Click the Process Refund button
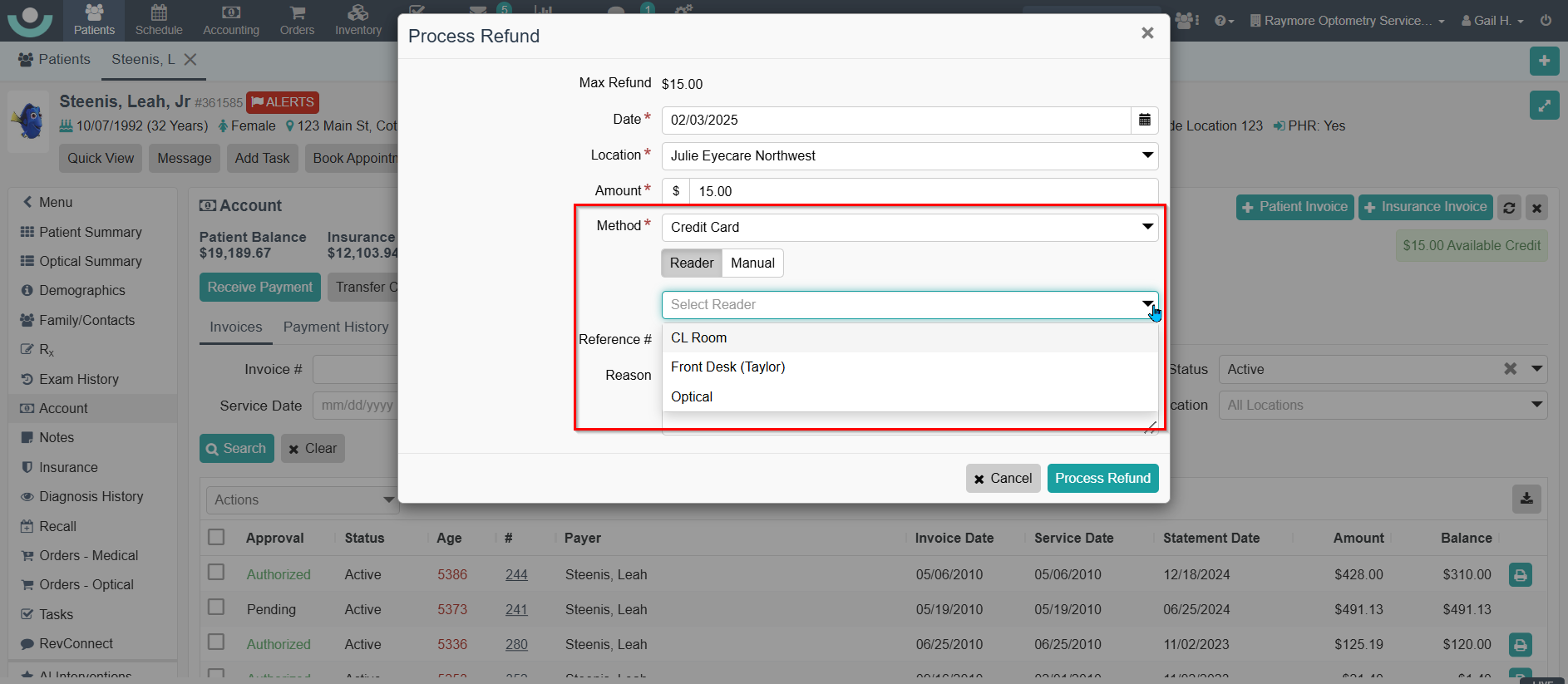The image size is (1568, 684). tap(1102, 479)
